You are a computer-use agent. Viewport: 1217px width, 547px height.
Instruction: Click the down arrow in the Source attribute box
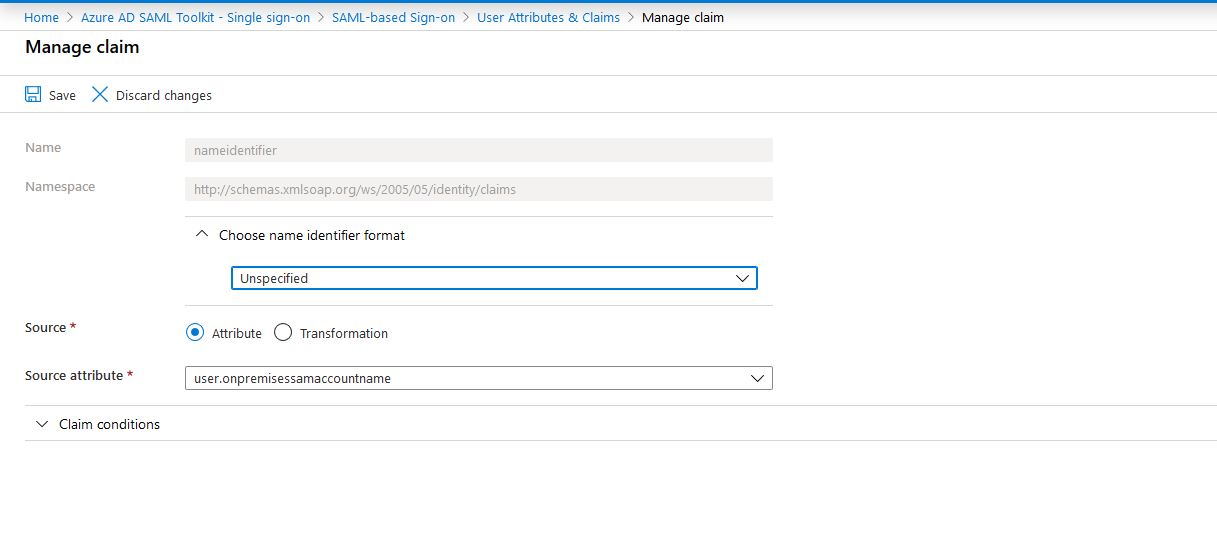757,378
